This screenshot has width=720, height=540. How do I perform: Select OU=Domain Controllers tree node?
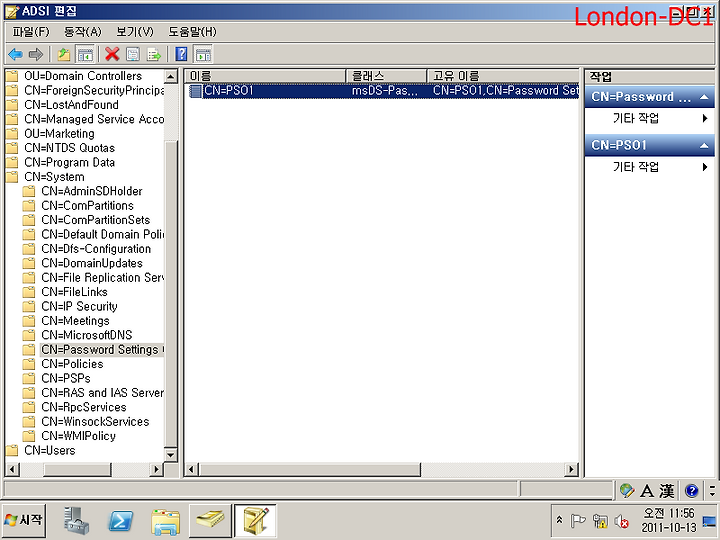click(83, 76)
